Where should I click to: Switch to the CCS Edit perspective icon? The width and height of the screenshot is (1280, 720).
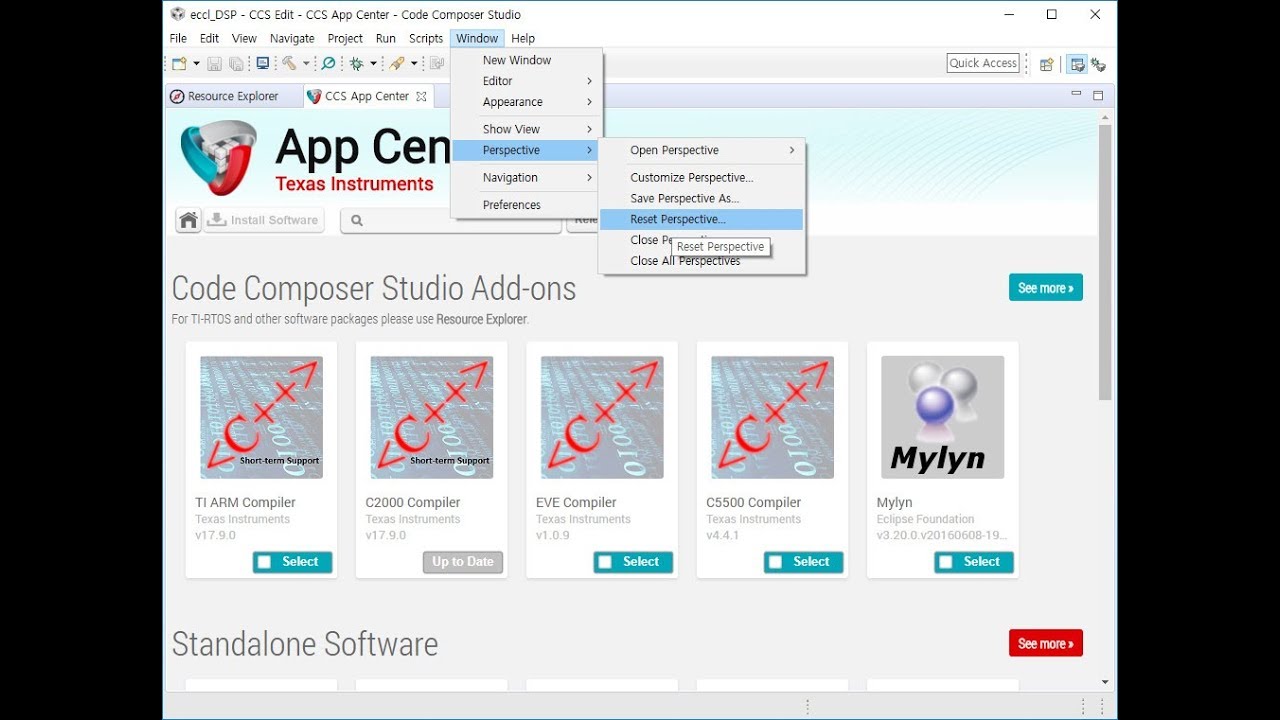pos(1077,64)
